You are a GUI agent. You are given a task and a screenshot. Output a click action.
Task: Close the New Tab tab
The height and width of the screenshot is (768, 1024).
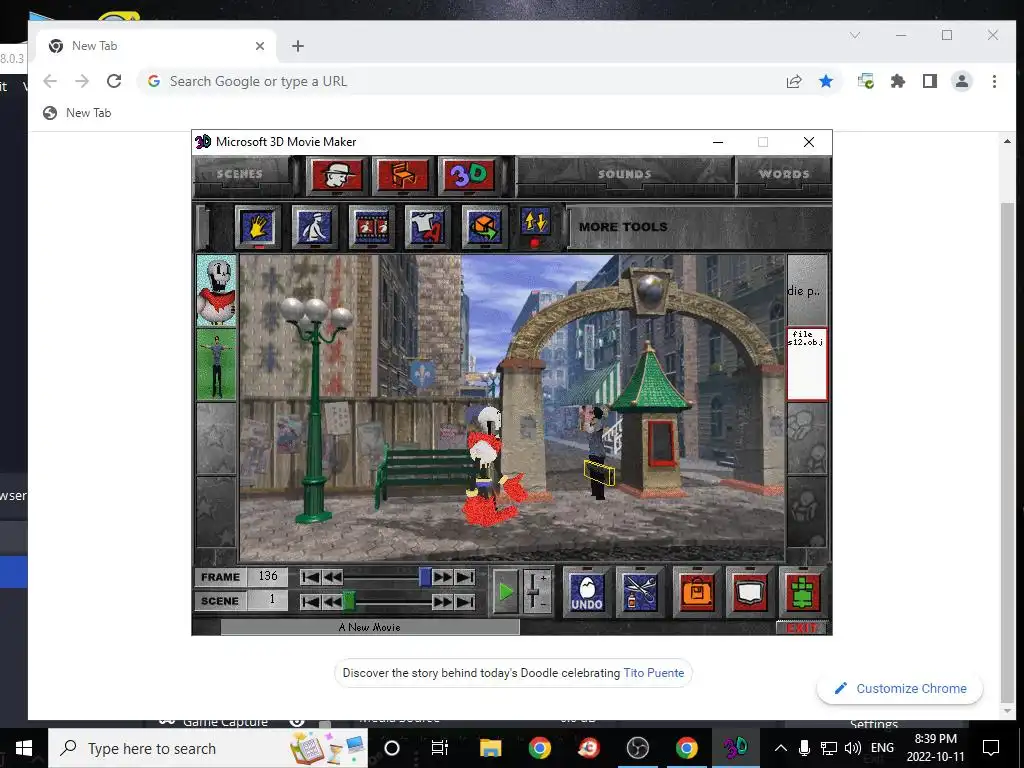tap(260, 46)
